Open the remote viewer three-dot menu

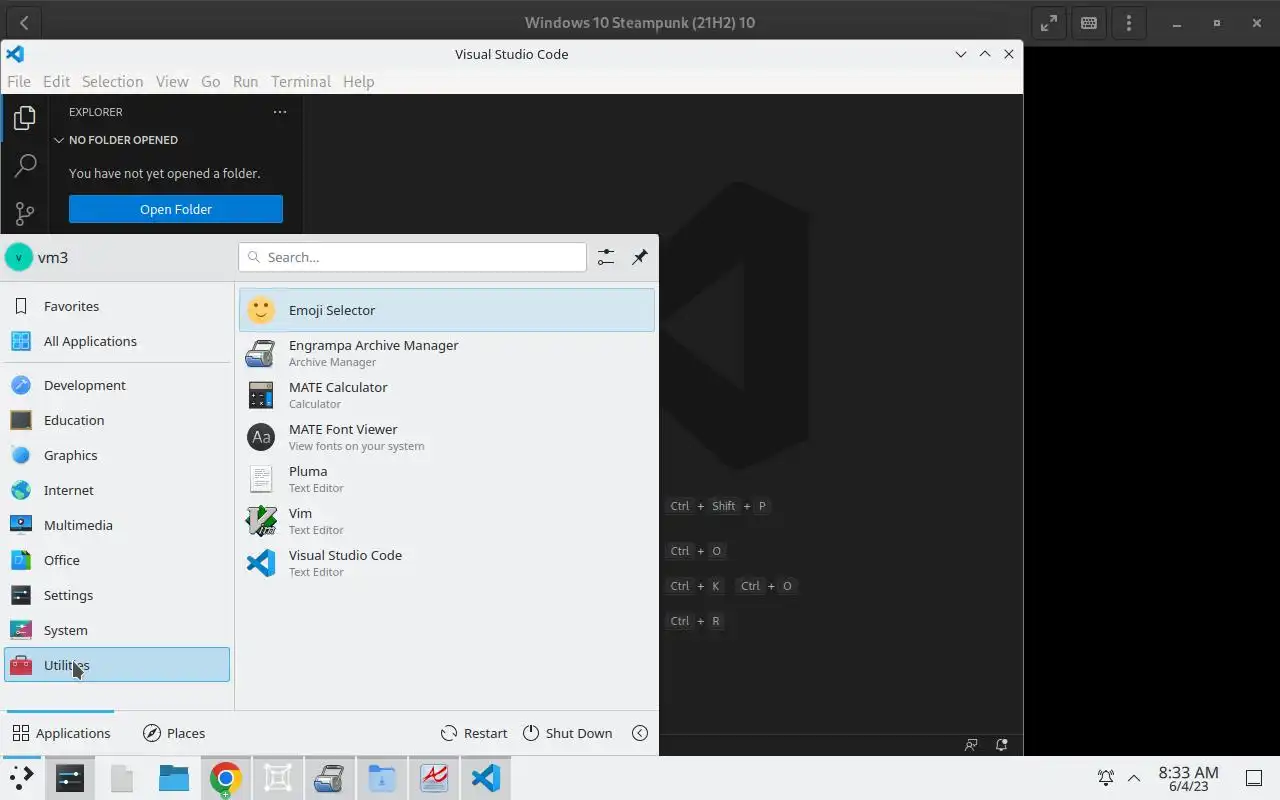pos(1129,22)
